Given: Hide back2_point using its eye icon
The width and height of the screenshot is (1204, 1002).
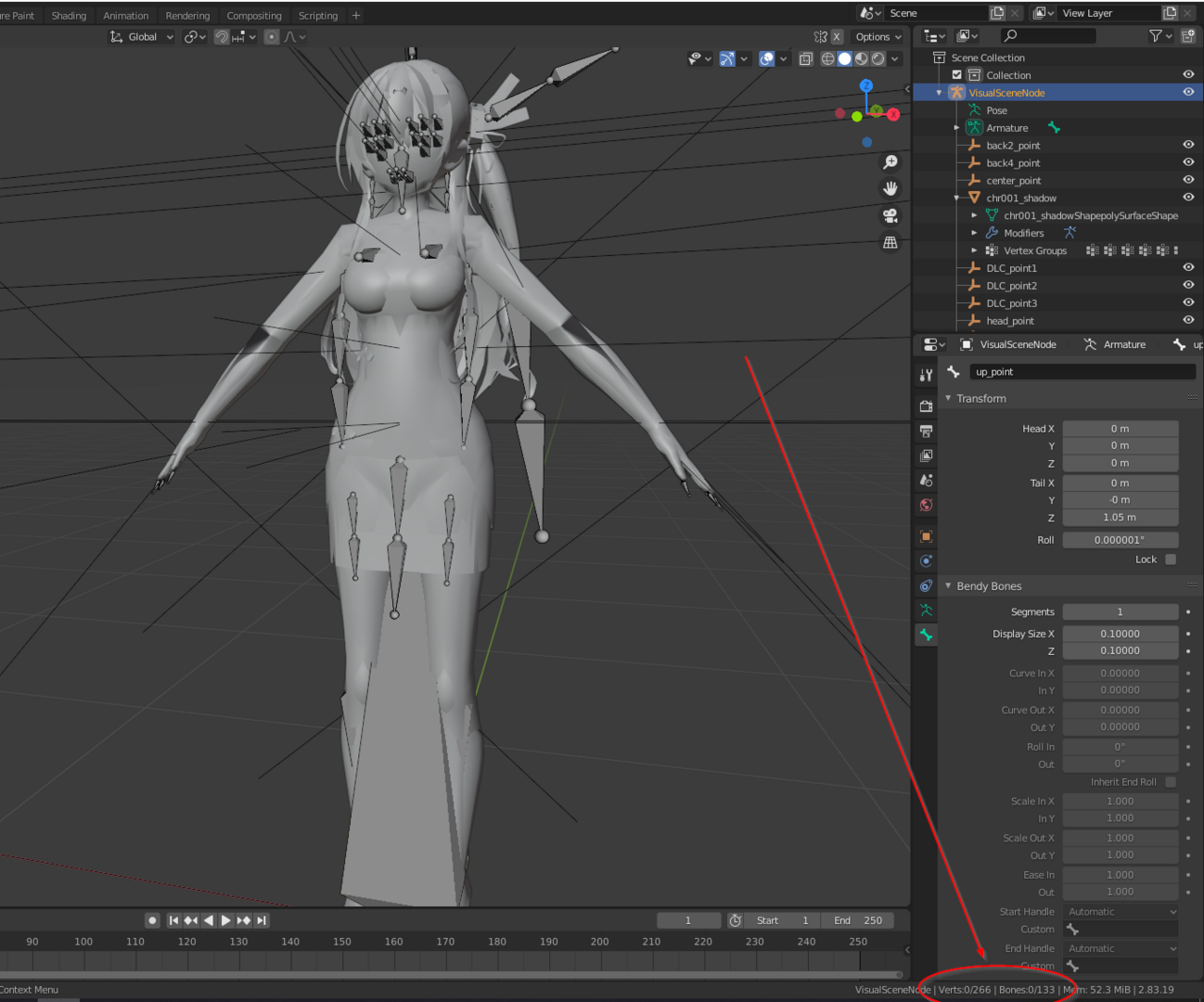Looking at the screenshot, I should tap(1188, 145).
